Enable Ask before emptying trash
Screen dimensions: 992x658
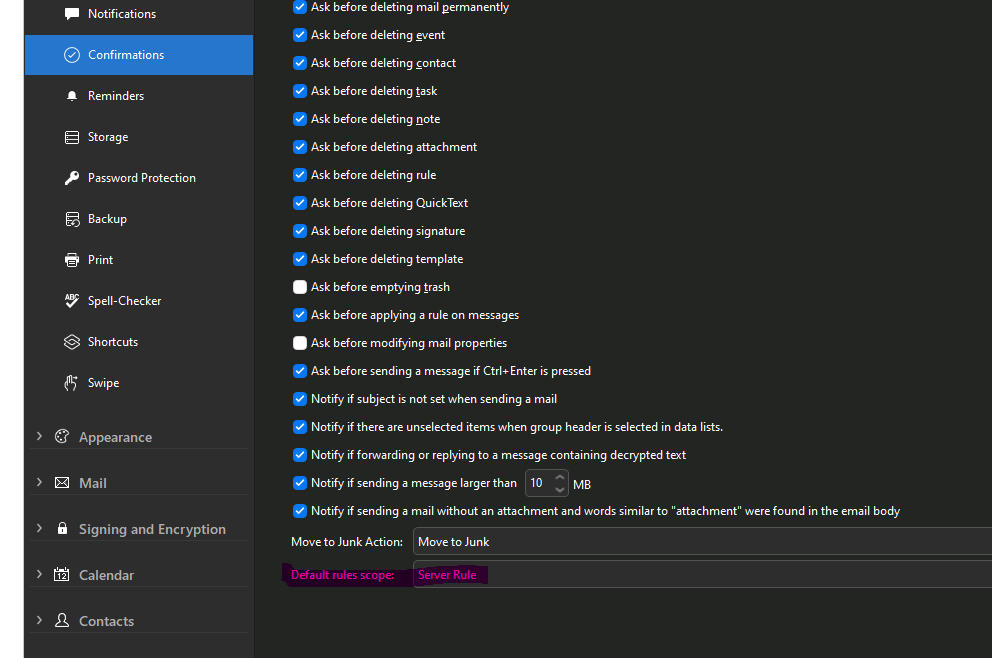point(300,287)
